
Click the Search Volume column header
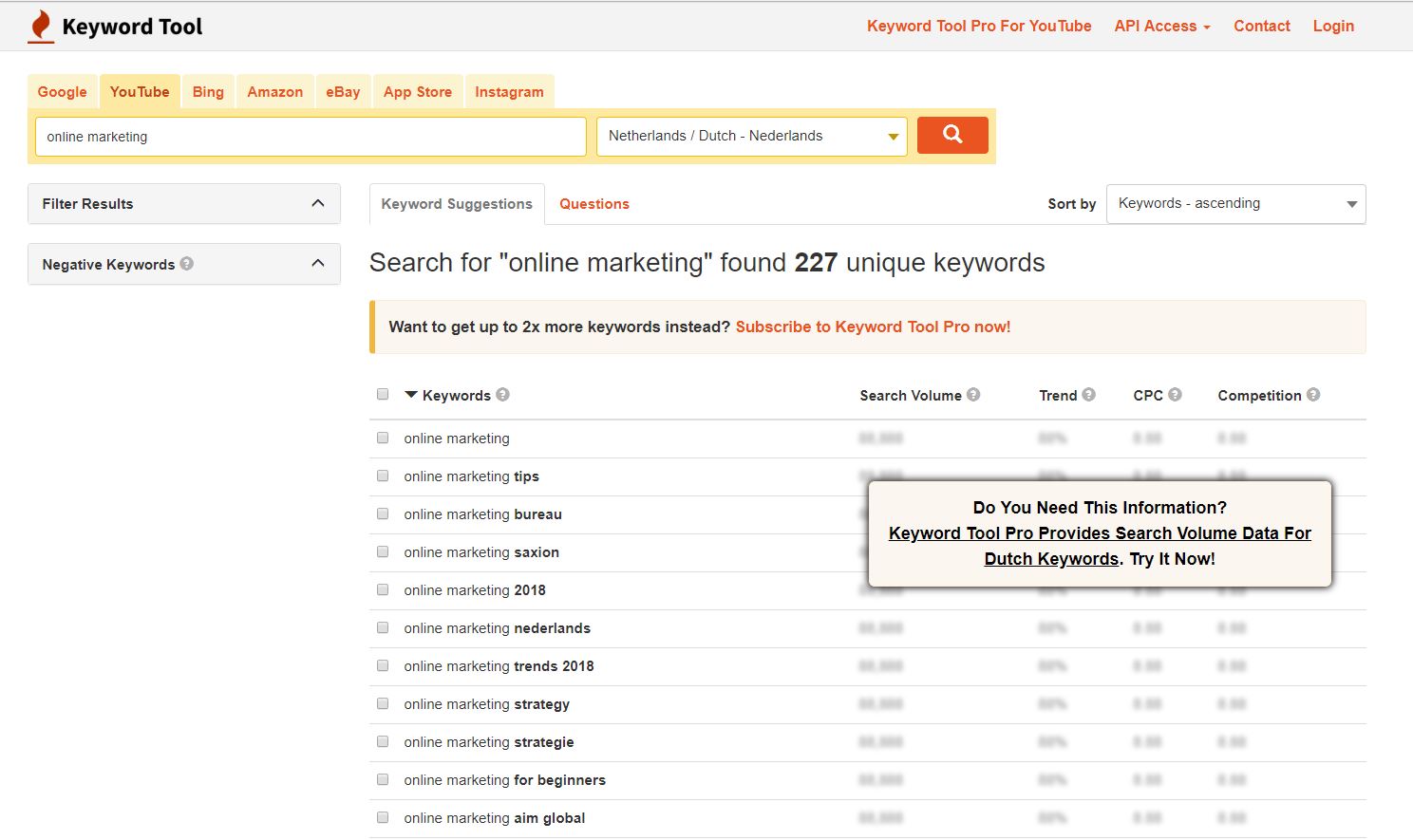[911, 395]
